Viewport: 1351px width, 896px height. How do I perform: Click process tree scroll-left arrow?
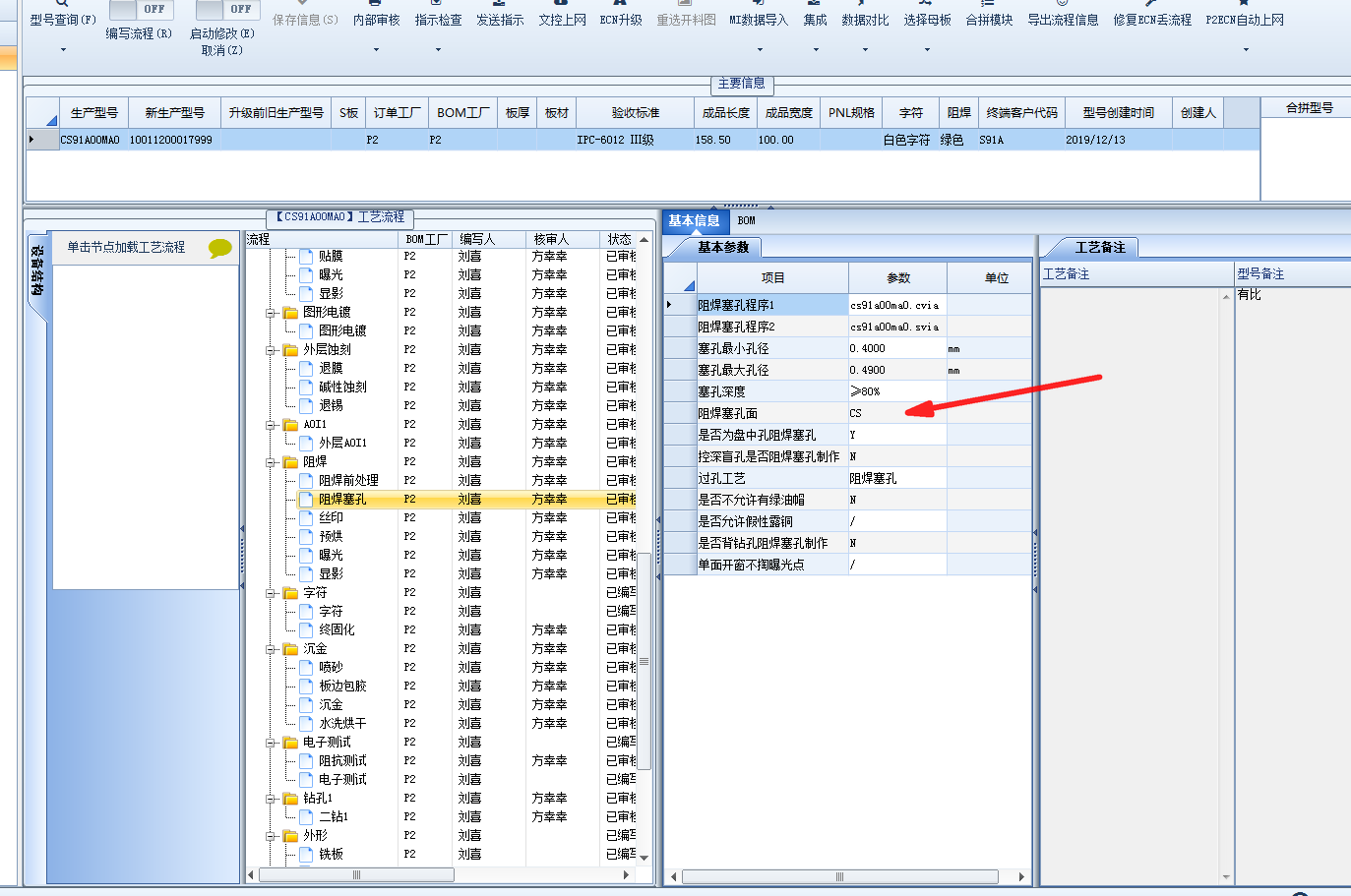252,874
